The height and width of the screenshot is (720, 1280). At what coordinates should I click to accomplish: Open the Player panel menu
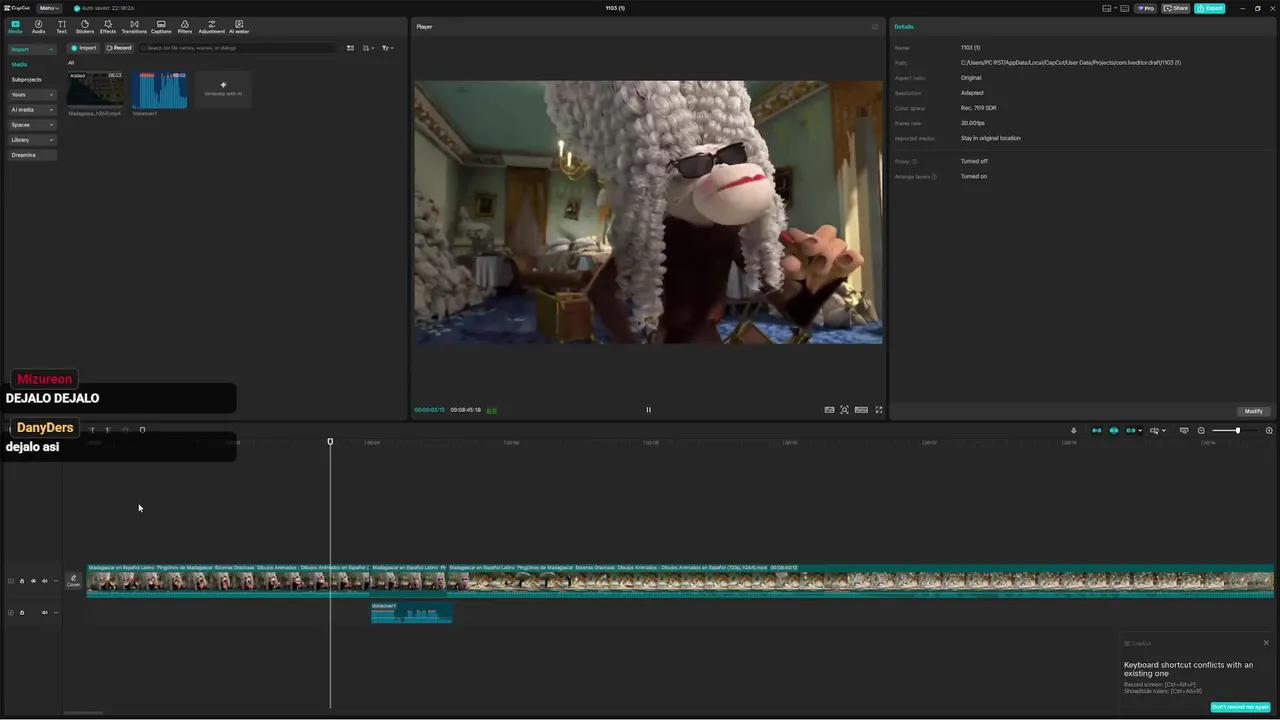point(875,27)
